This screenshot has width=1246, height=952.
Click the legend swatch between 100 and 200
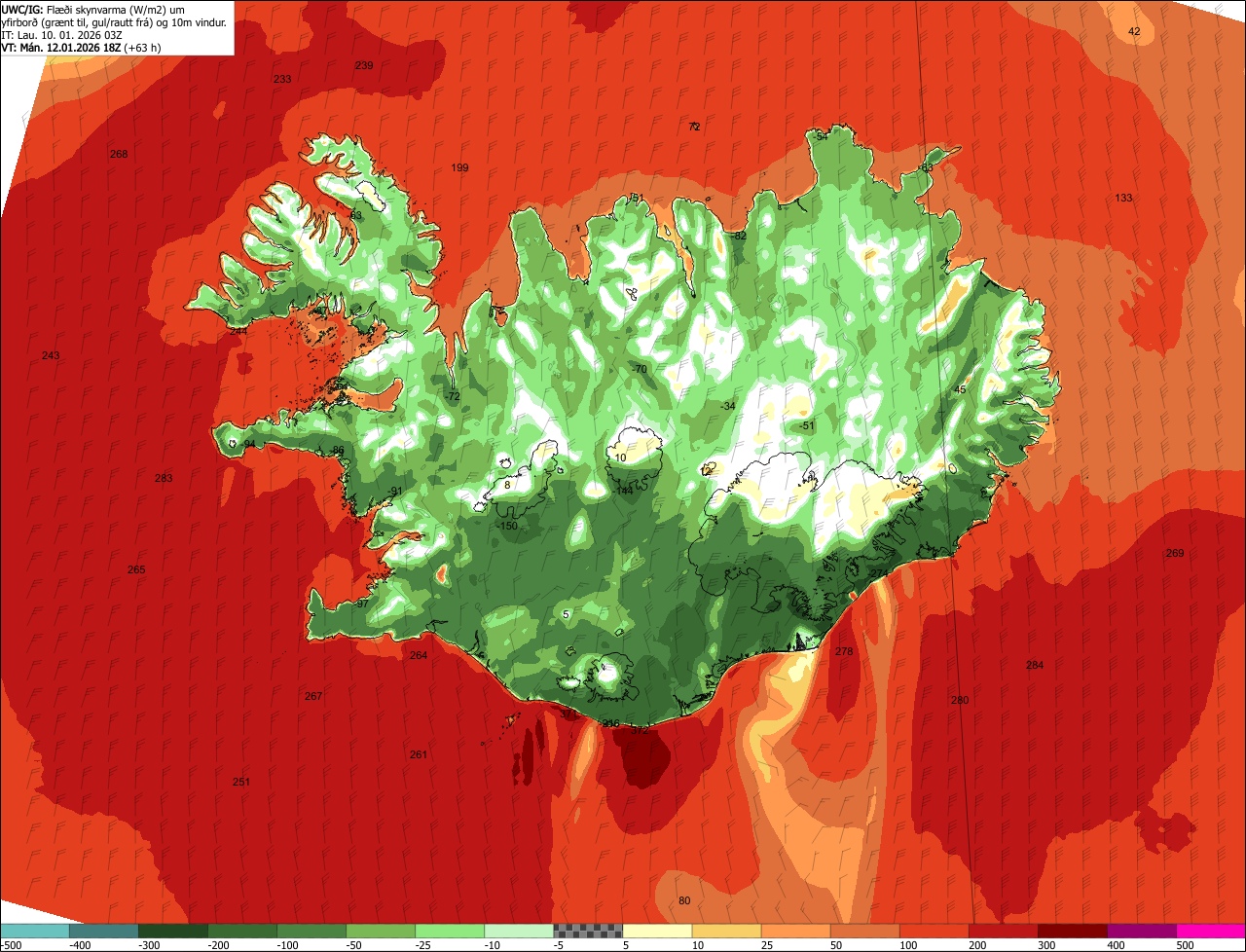[934, 931]
